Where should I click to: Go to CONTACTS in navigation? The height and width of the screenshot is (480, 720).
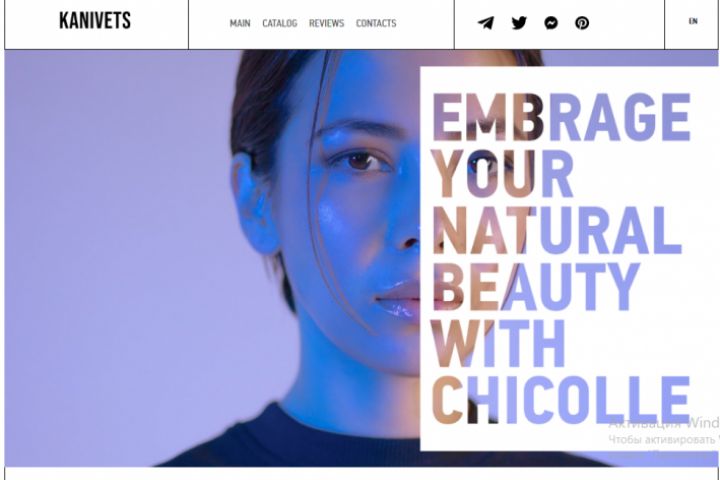pos(376,23)
